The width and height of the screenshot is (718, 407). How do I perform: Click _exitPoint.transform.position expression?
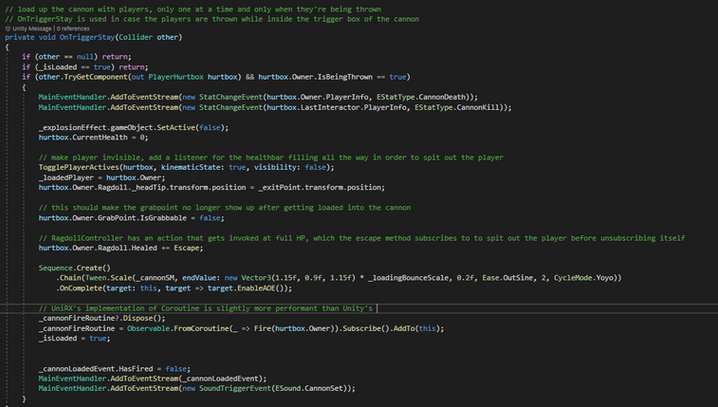point(321,188)
